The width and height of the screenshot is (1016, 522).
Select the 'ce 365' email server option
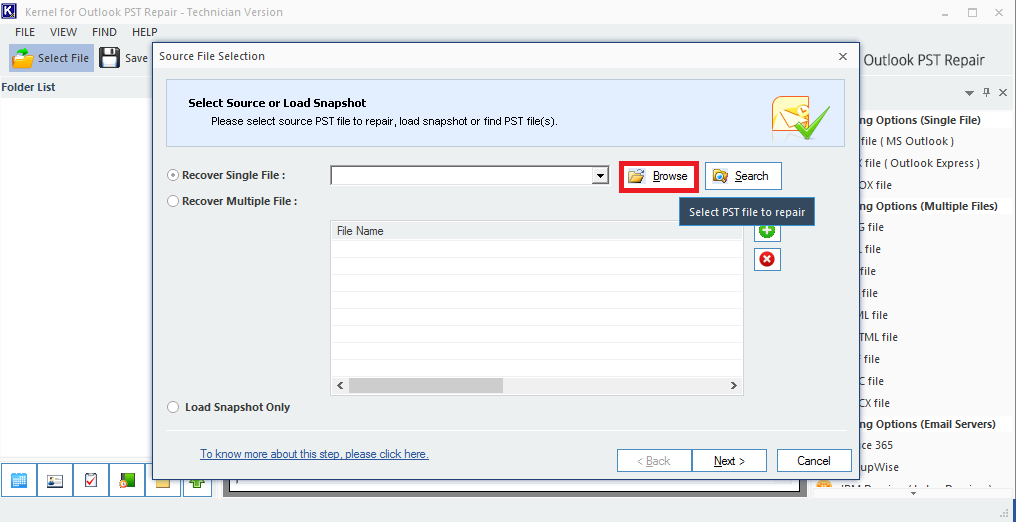[x=877, y=446]
